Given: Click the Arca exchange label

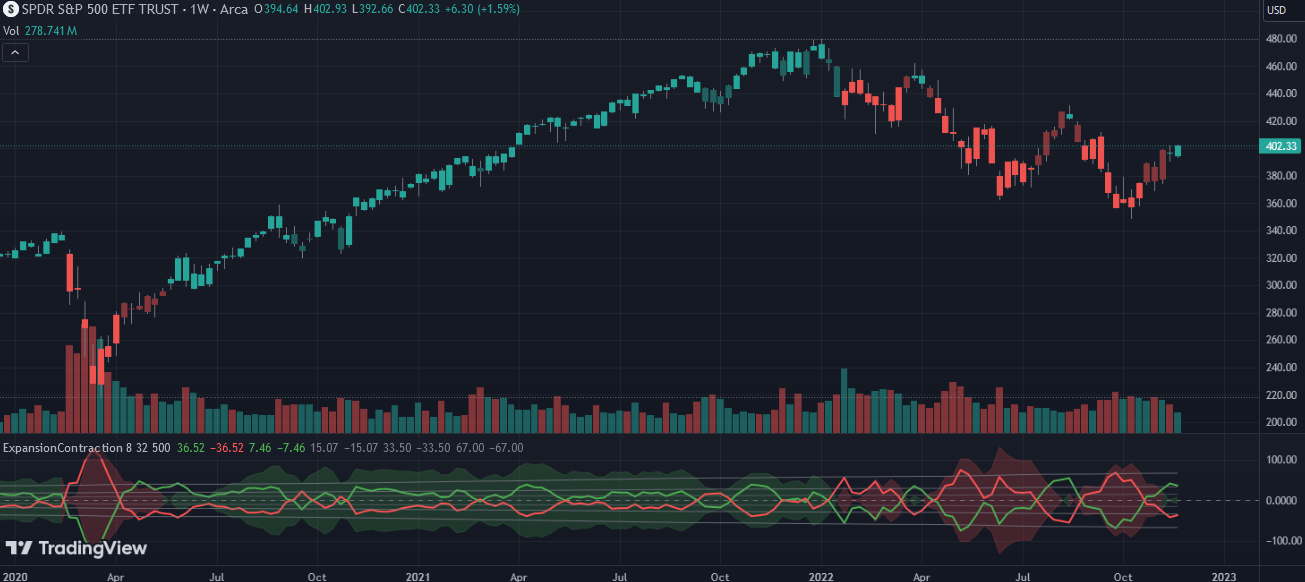Looking at the screenshot, I should 233,9.
